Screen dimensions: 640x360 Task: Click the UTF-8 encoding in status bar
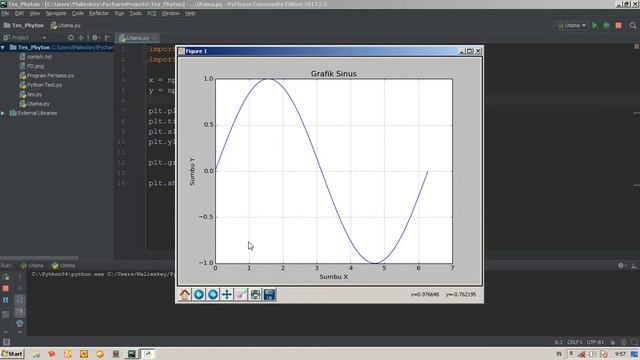(x=595, y=342)
